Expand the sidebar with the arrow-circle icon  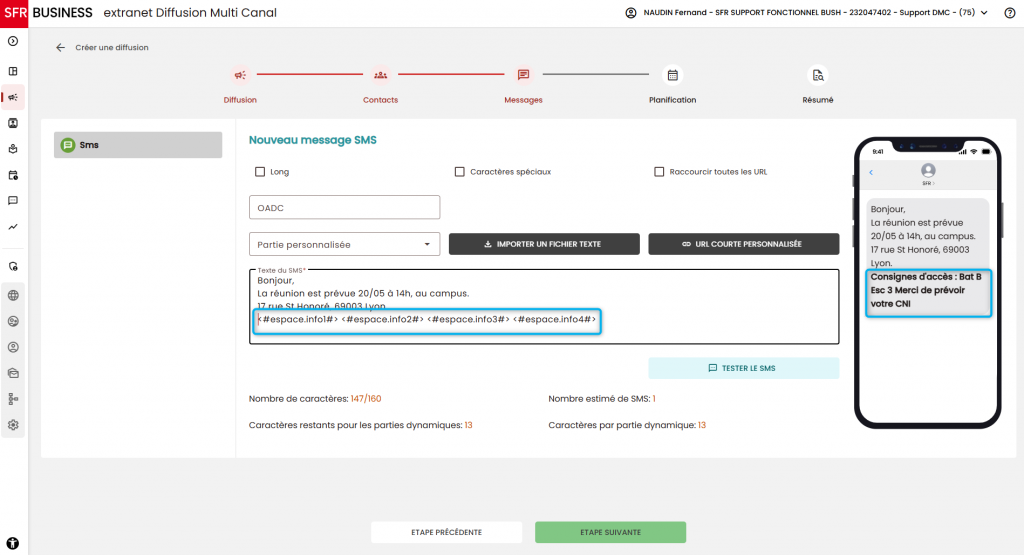[13, 41]
